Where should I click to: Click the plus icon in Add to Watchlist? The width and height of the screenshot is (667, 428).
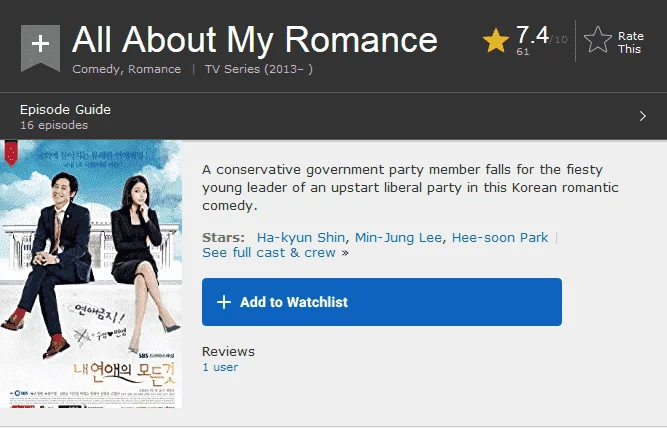coord(224,302)
